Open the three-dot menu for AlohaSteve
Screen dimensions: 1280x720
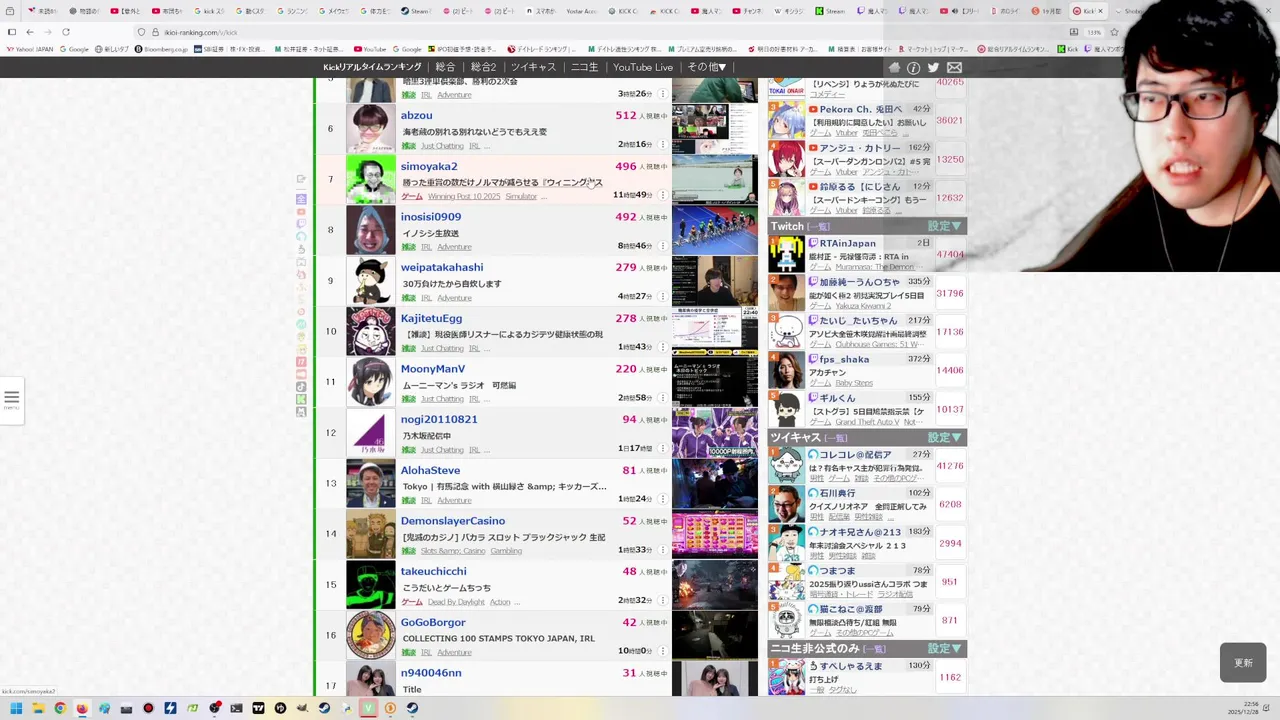tap(662, 499)
